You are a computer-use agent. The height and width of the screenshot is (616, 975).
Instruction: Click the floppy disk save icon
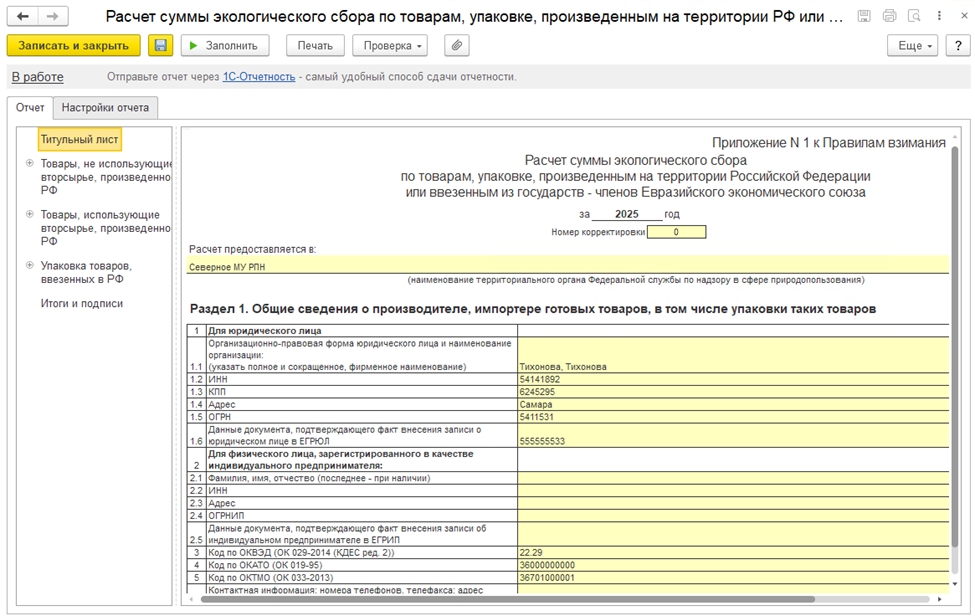(160, 45)
